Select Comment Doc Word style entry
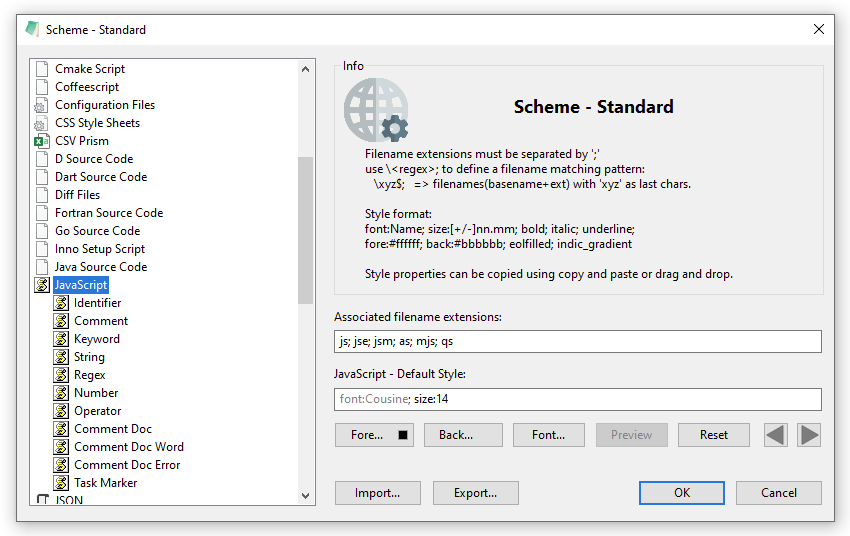The image size is (850, 536). [x=129, y=447]
